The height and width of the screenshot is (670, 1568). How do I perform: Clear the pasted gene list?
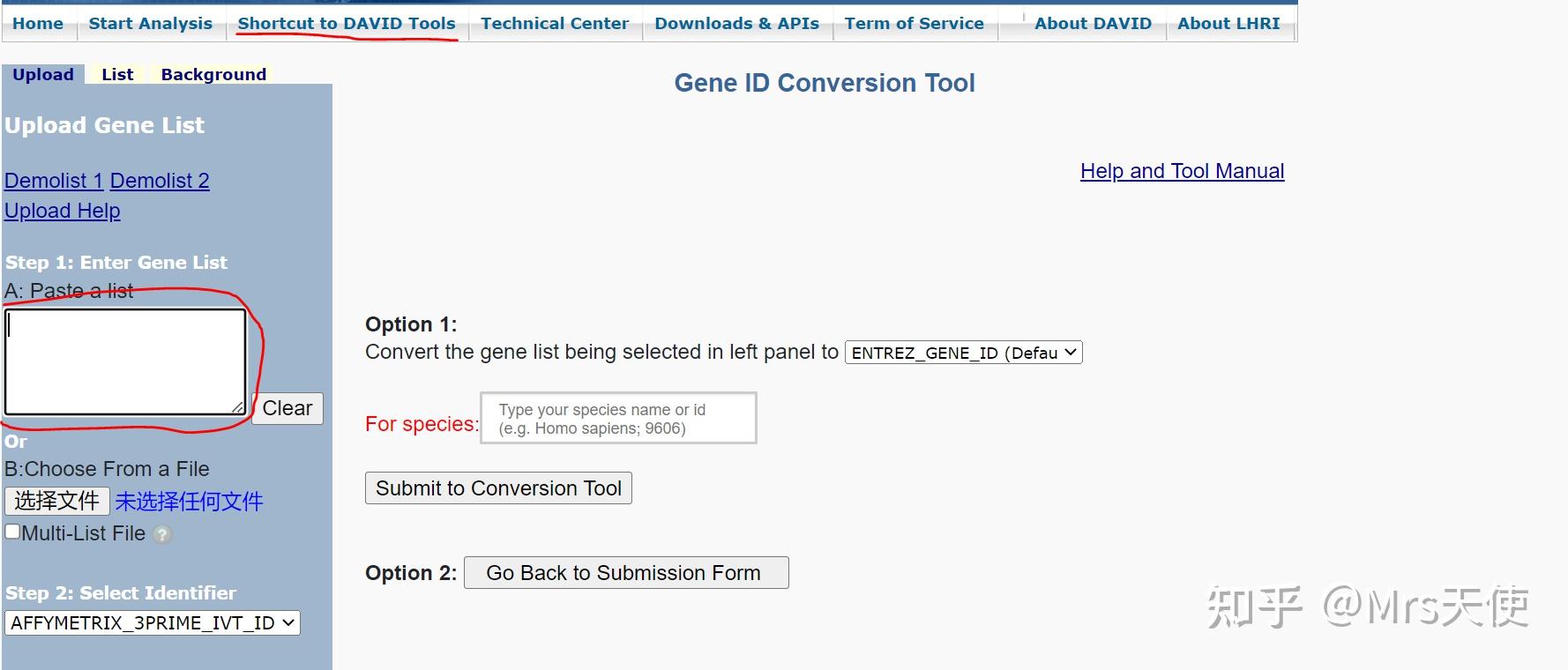[287, 408]
